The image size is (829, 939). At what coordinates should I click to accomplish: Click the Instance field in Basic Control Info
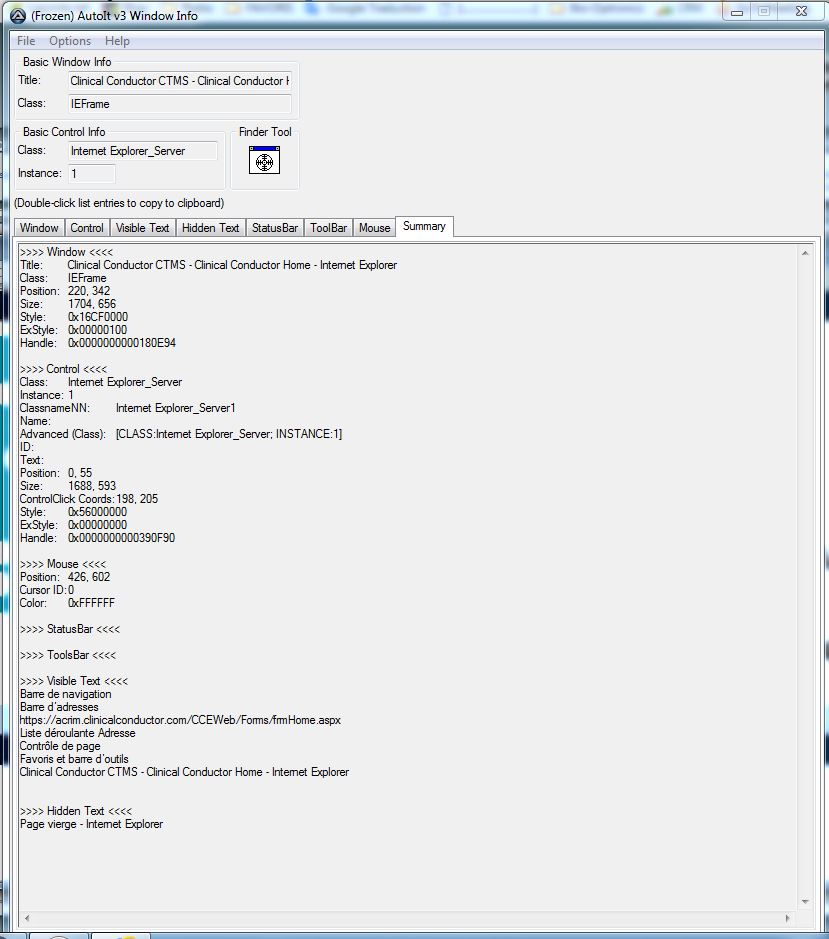(91, 174)
